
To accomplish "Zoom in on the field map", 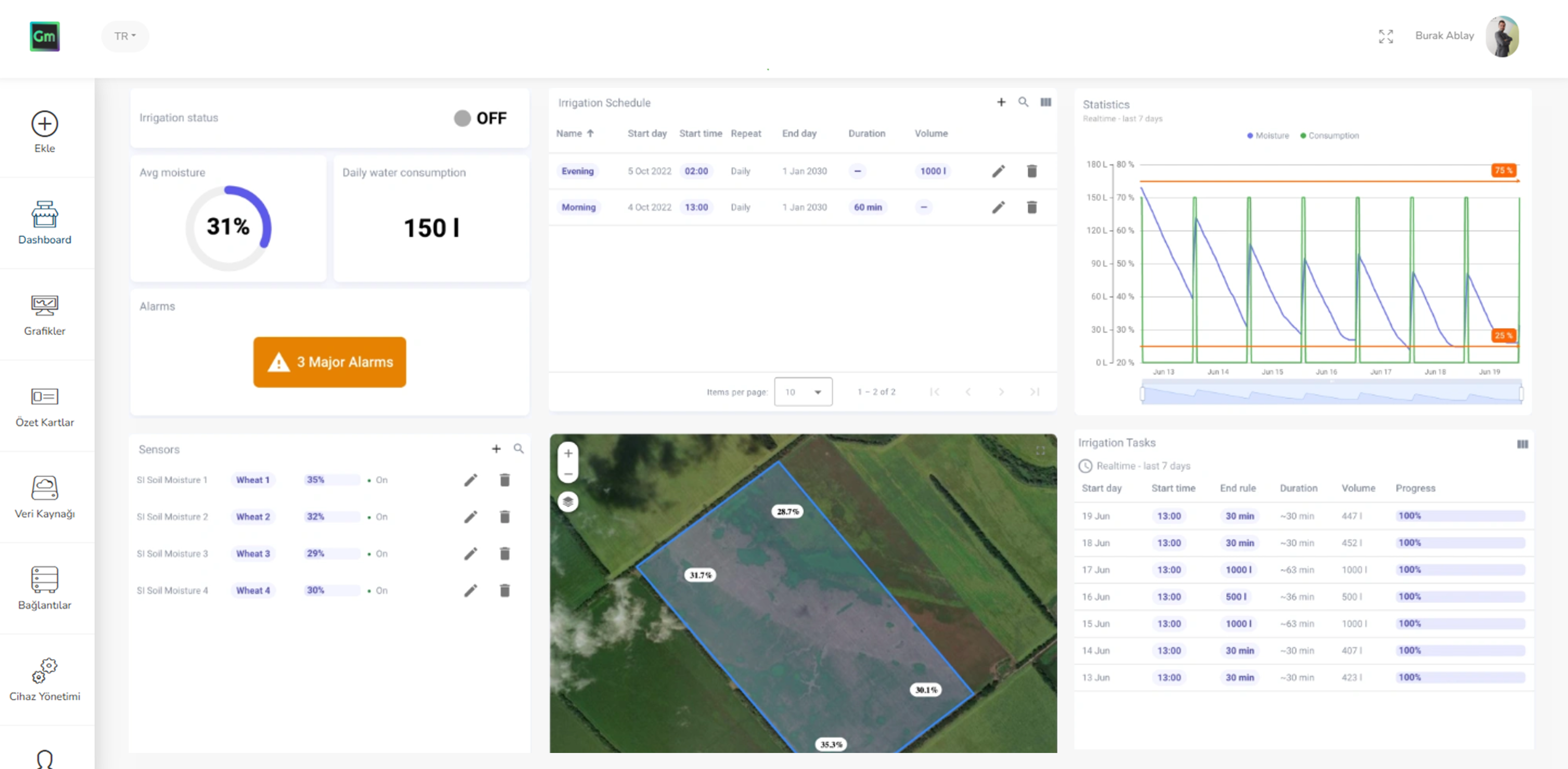I will pyautogui.click(x=568, y=453).
